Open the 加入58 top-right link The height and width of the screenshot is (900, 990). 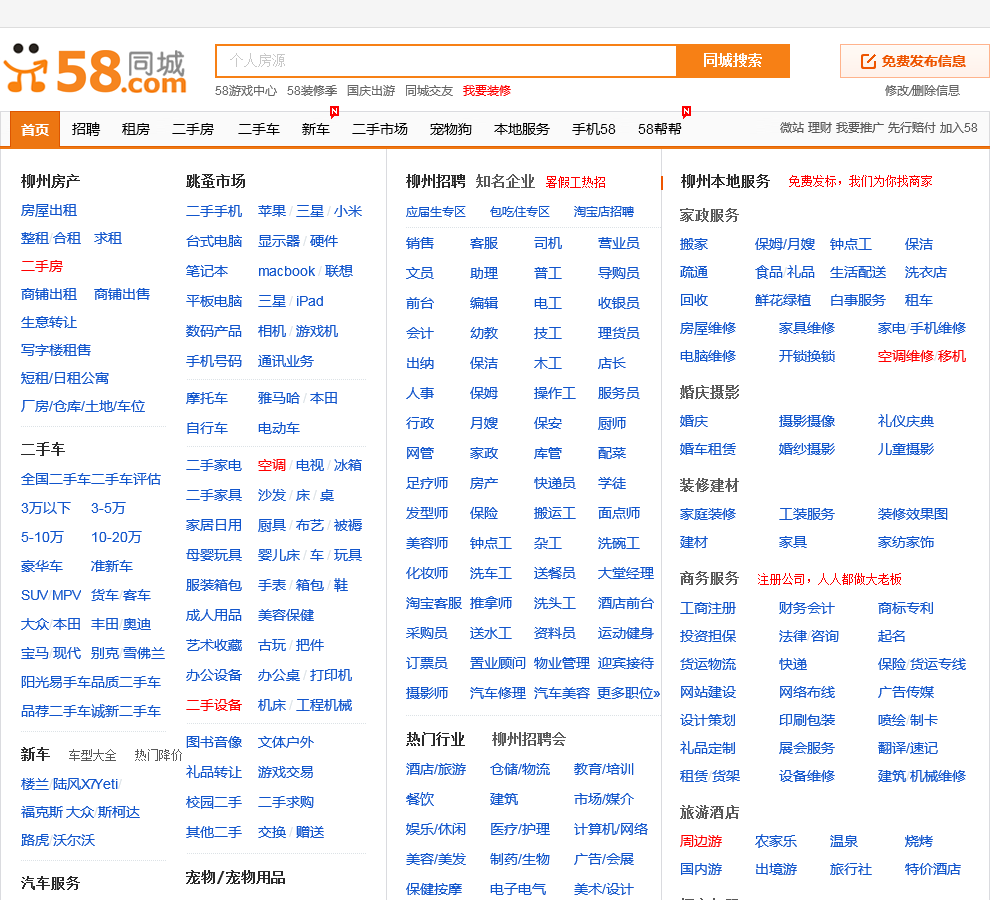[x=958, y=128]
